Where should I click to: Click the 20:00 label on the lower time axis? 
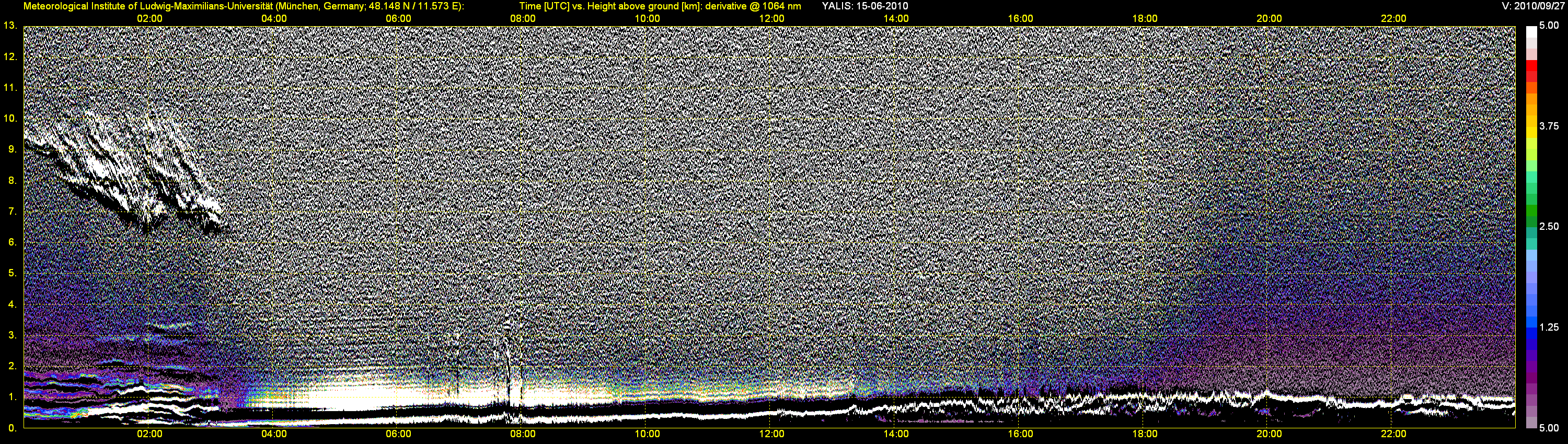1269,434
